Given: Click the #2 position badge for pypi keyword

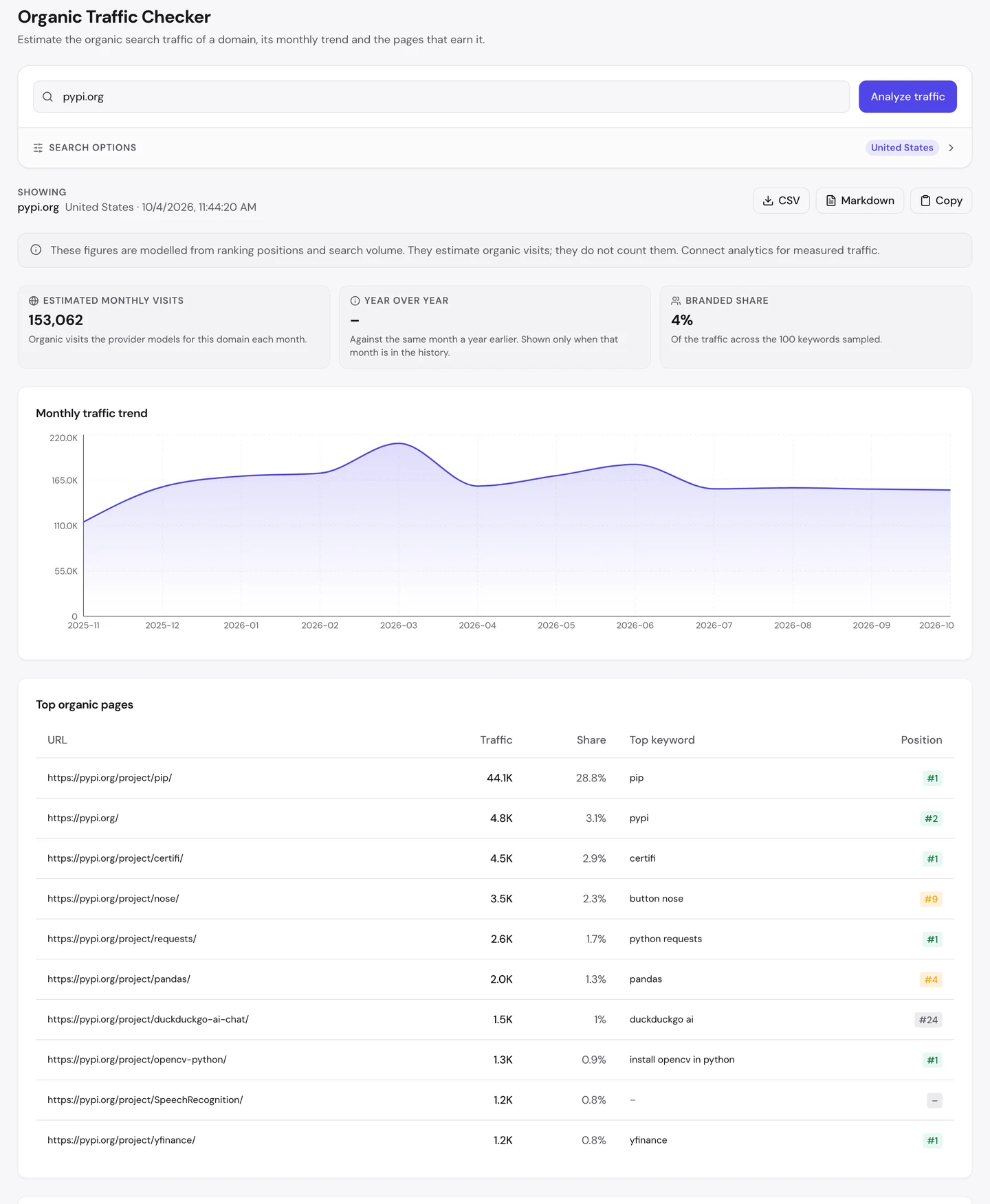Looking at the screenshot, I should 932,818.
